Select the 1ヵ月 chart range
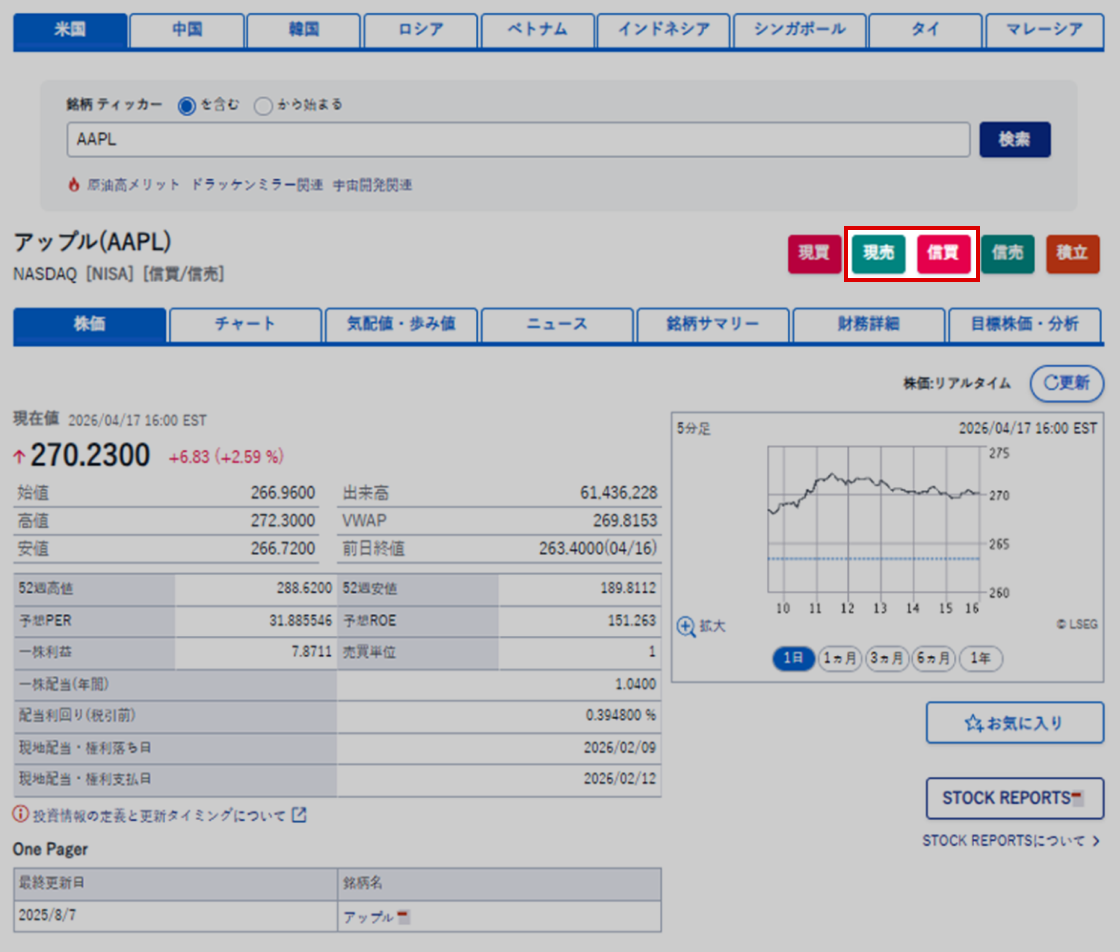1120x952 pixels. pyautogui.click(x=839, y=658)
